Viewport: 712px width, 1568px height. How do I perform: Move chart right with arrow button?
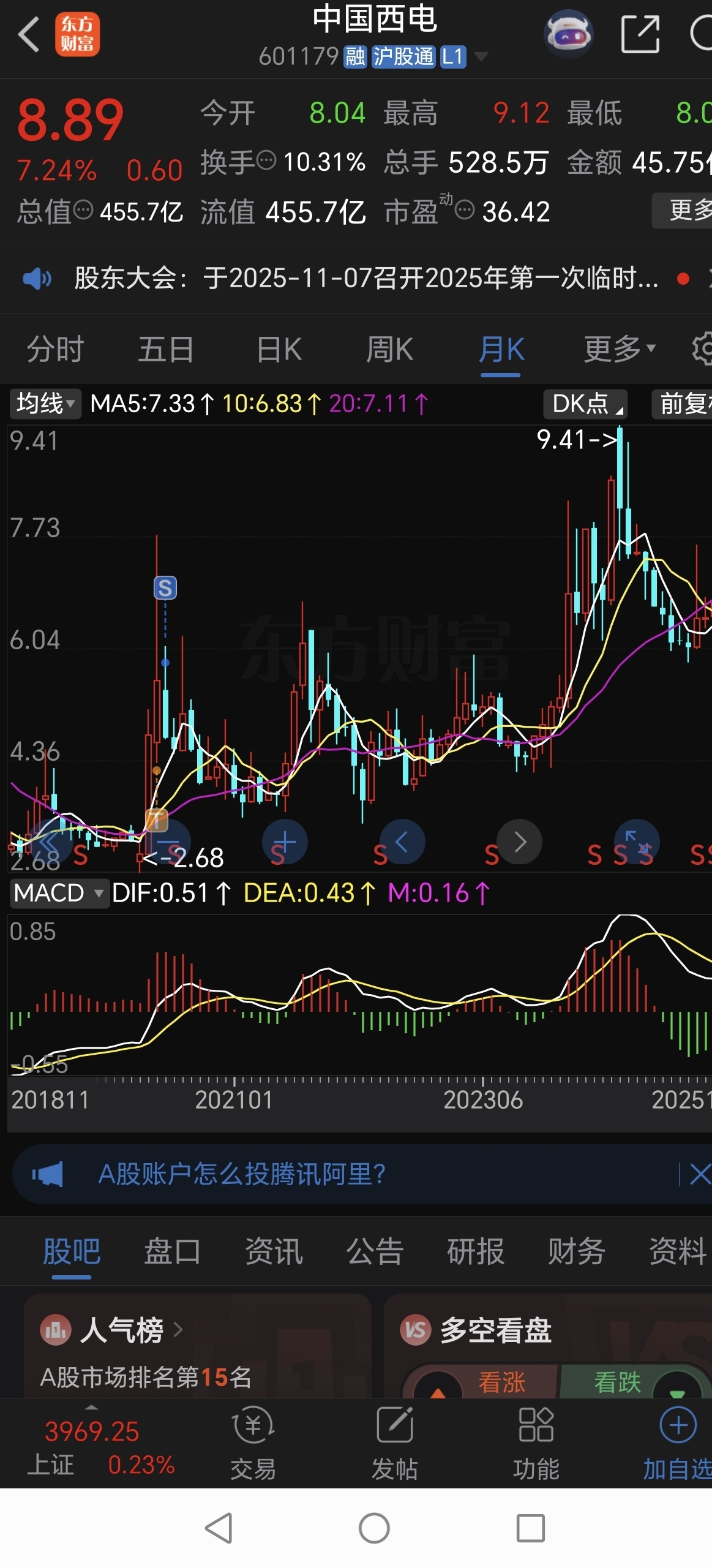point(519,842)
